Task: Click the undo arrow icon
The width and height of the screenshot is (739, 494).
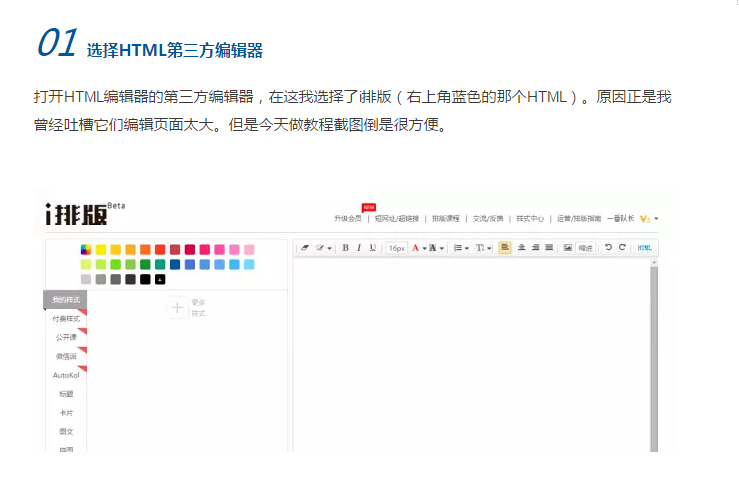Action: [x=607, y=248]
